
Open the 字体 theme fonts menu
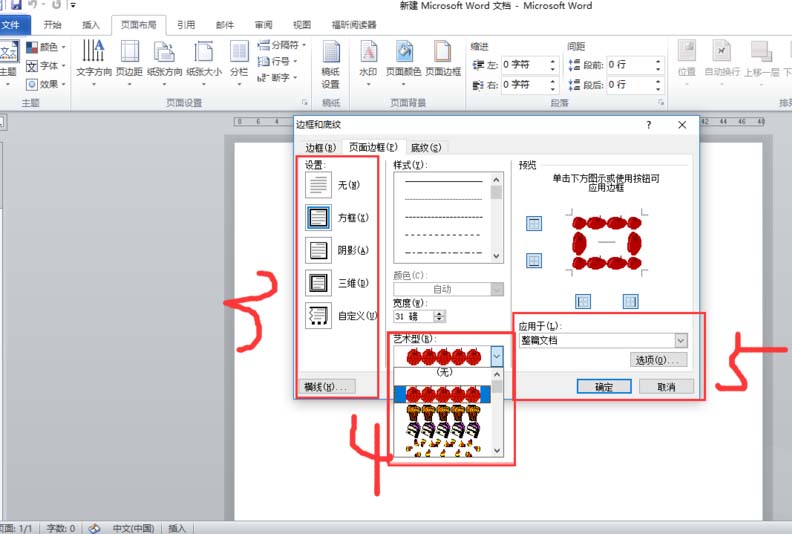click(x=46, y=66)
